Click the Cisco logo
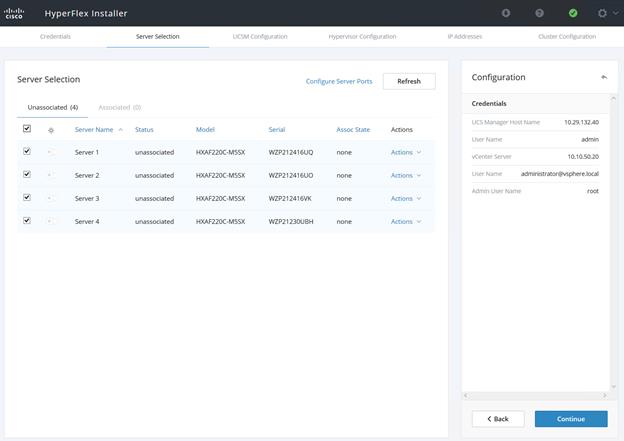This screenshot has height=441, width=624. 14,13
